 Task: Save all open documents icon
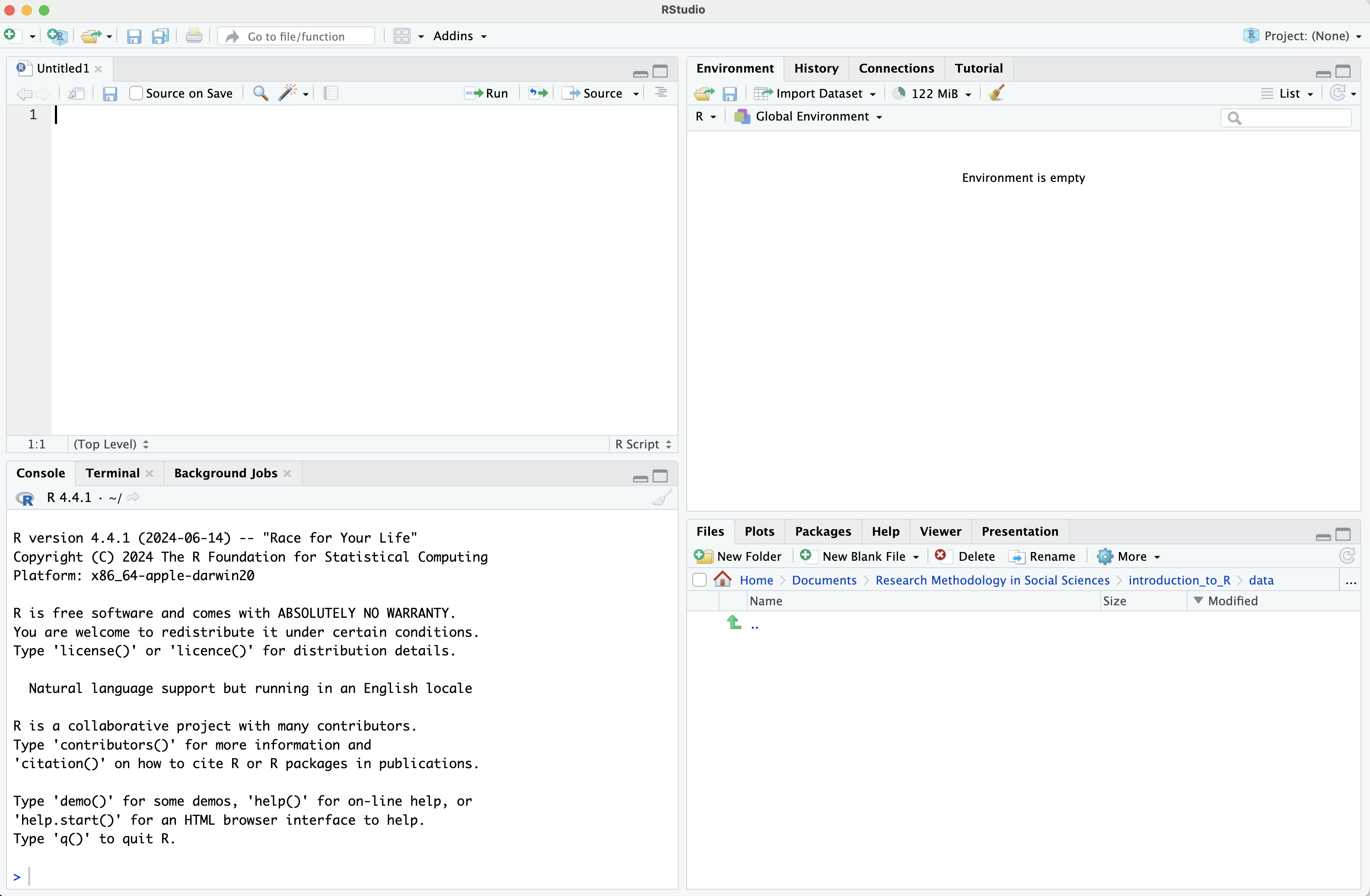[x=161, y=36]
